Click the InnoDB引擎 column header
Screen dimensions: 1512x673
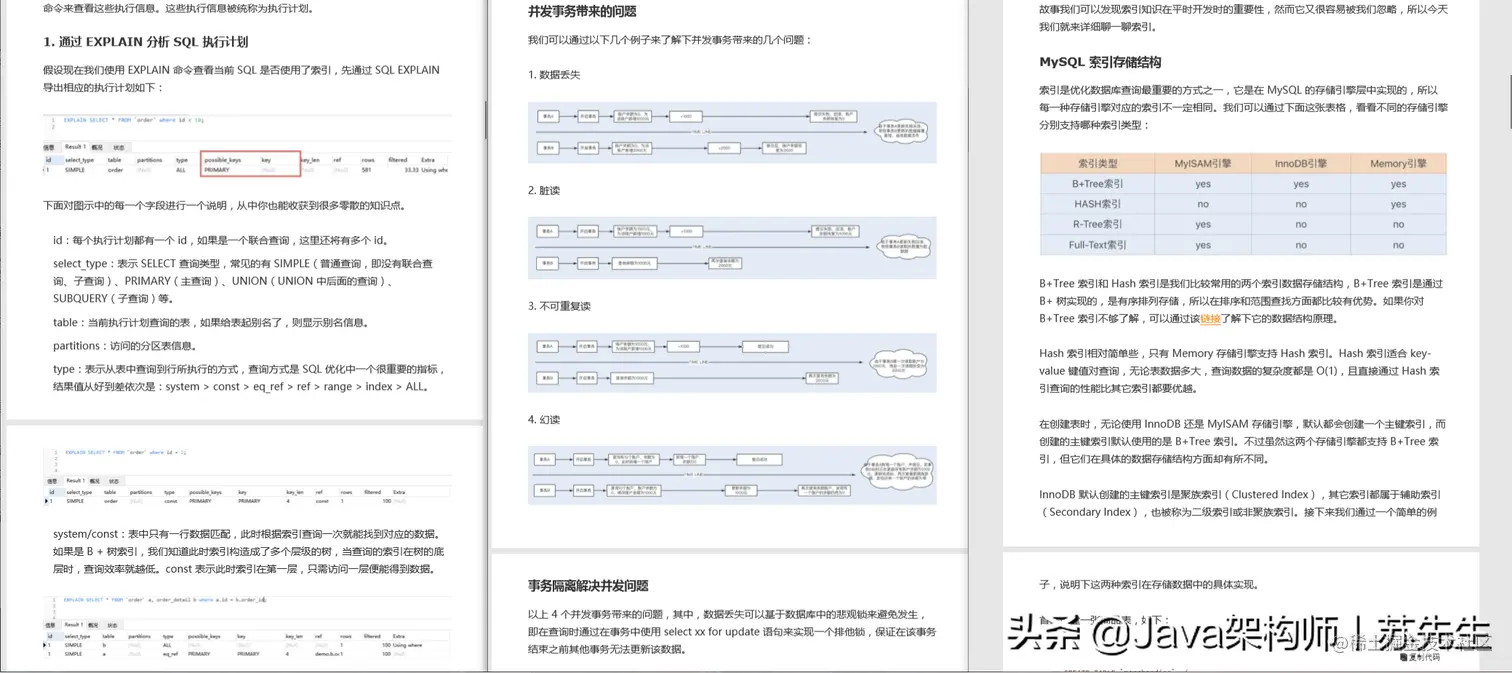click(x=1300, y=163)
